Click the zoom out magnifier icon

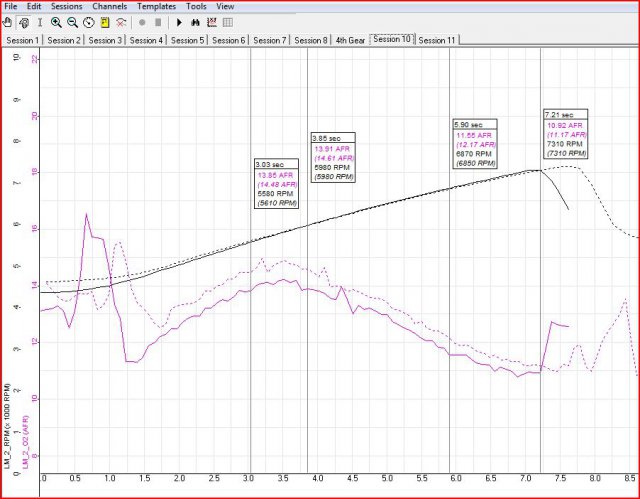pyautogui.click(x=73, y=22)
